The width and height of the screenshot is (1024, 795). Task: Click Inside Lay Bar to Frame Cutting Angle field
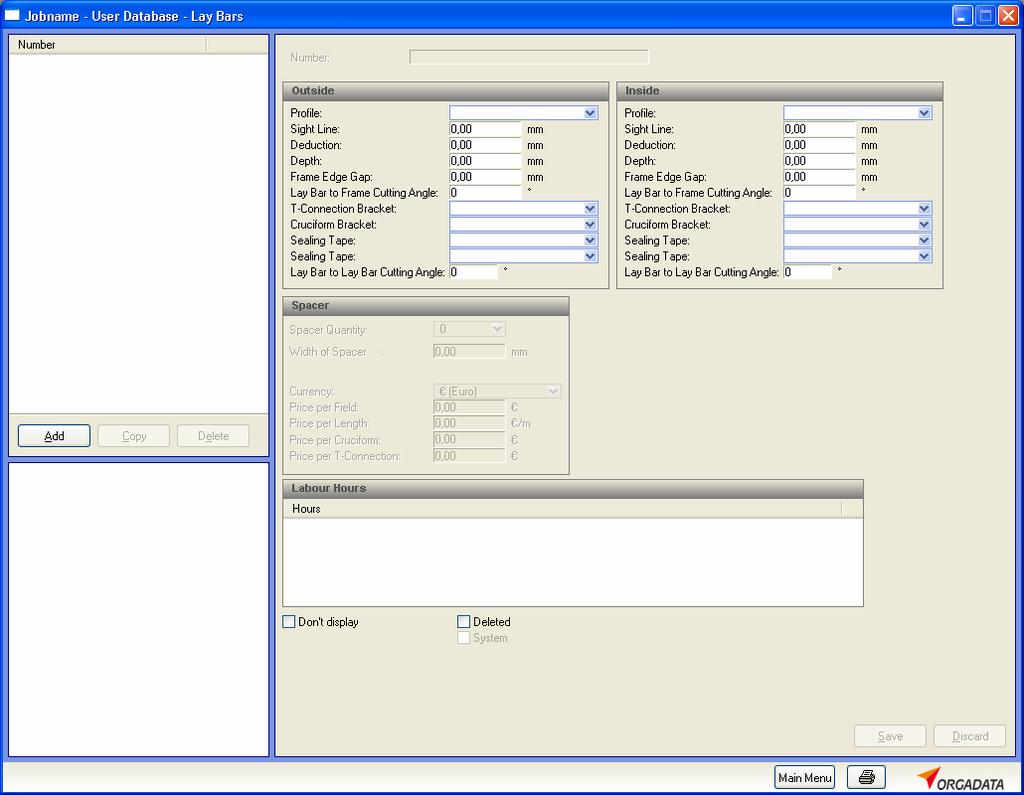(x=820, y=193)
